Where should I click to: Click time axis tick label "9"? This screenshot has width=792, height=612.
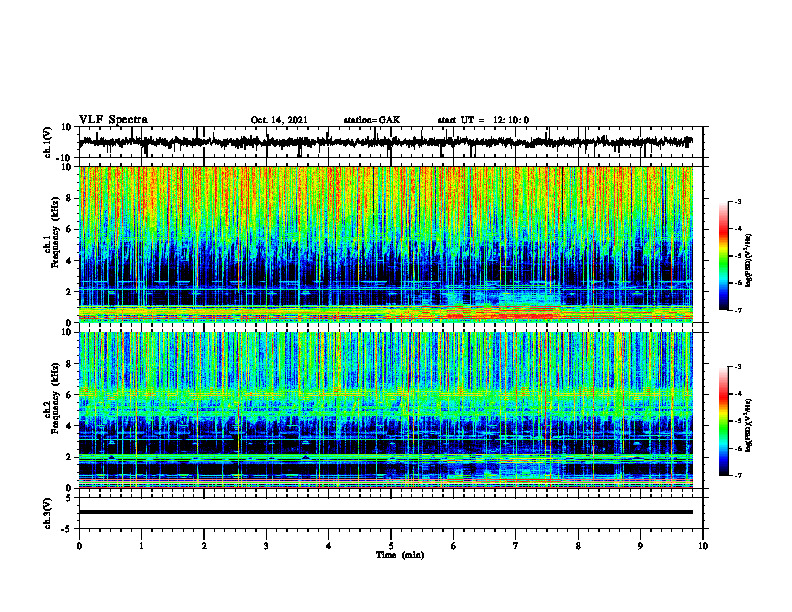(640, 546)
